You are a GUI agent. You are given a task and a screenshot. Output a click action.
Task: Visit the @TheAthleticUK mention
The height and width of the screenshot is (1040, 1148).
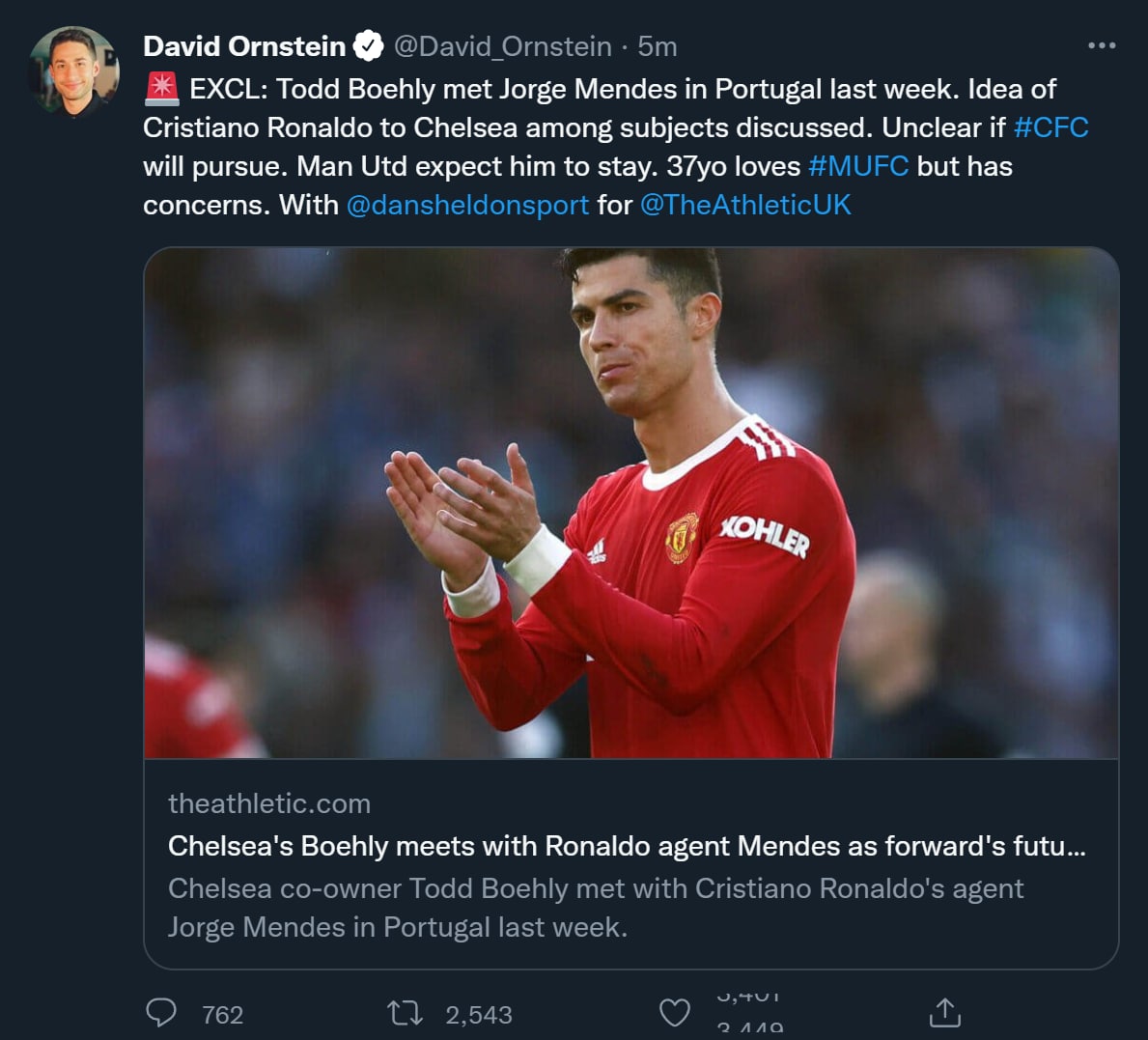(745, 205)
